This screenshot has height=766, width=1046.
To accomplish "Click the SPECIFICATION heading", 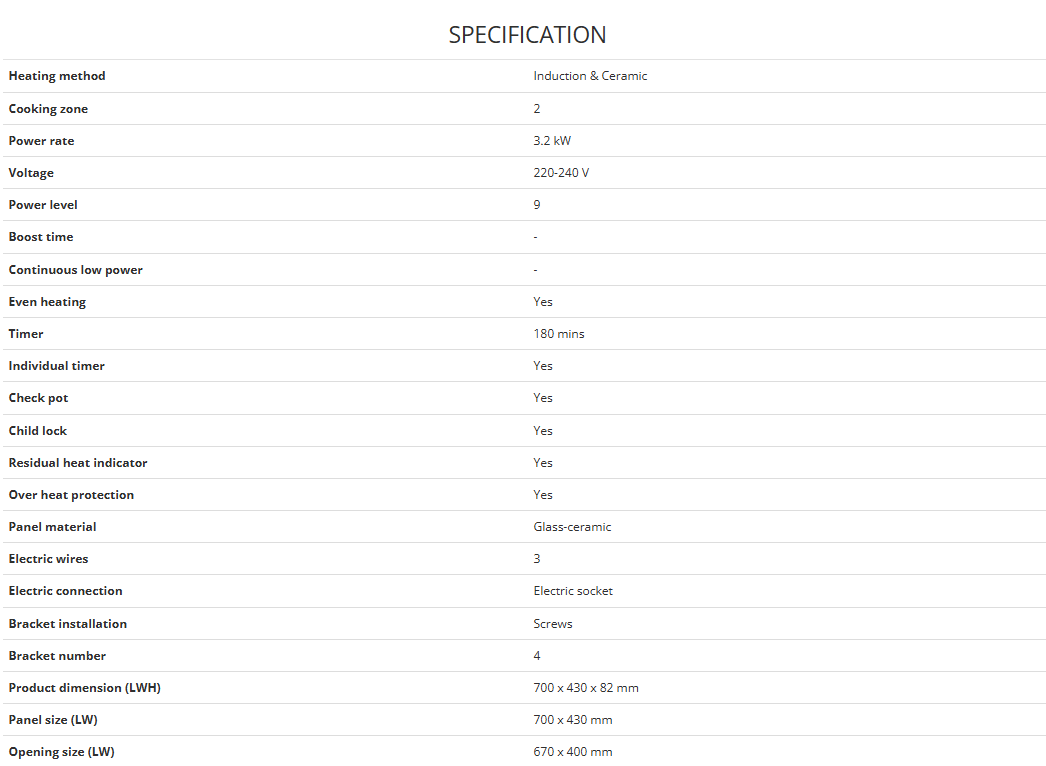I will tap(527, 35).
